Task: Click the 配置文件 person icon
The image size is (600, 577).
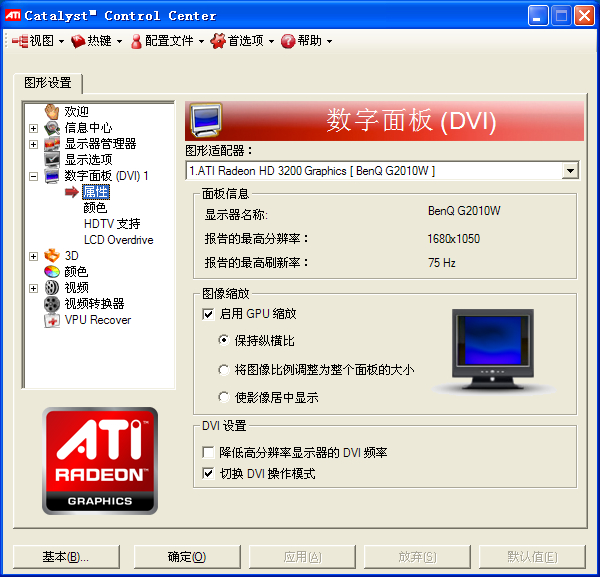Action: point(136,41)
